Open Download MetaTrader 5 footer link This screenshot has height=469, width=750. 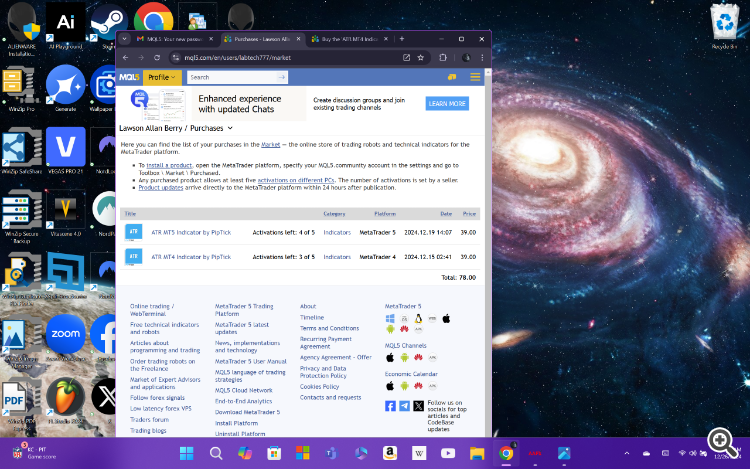(247, 412)
